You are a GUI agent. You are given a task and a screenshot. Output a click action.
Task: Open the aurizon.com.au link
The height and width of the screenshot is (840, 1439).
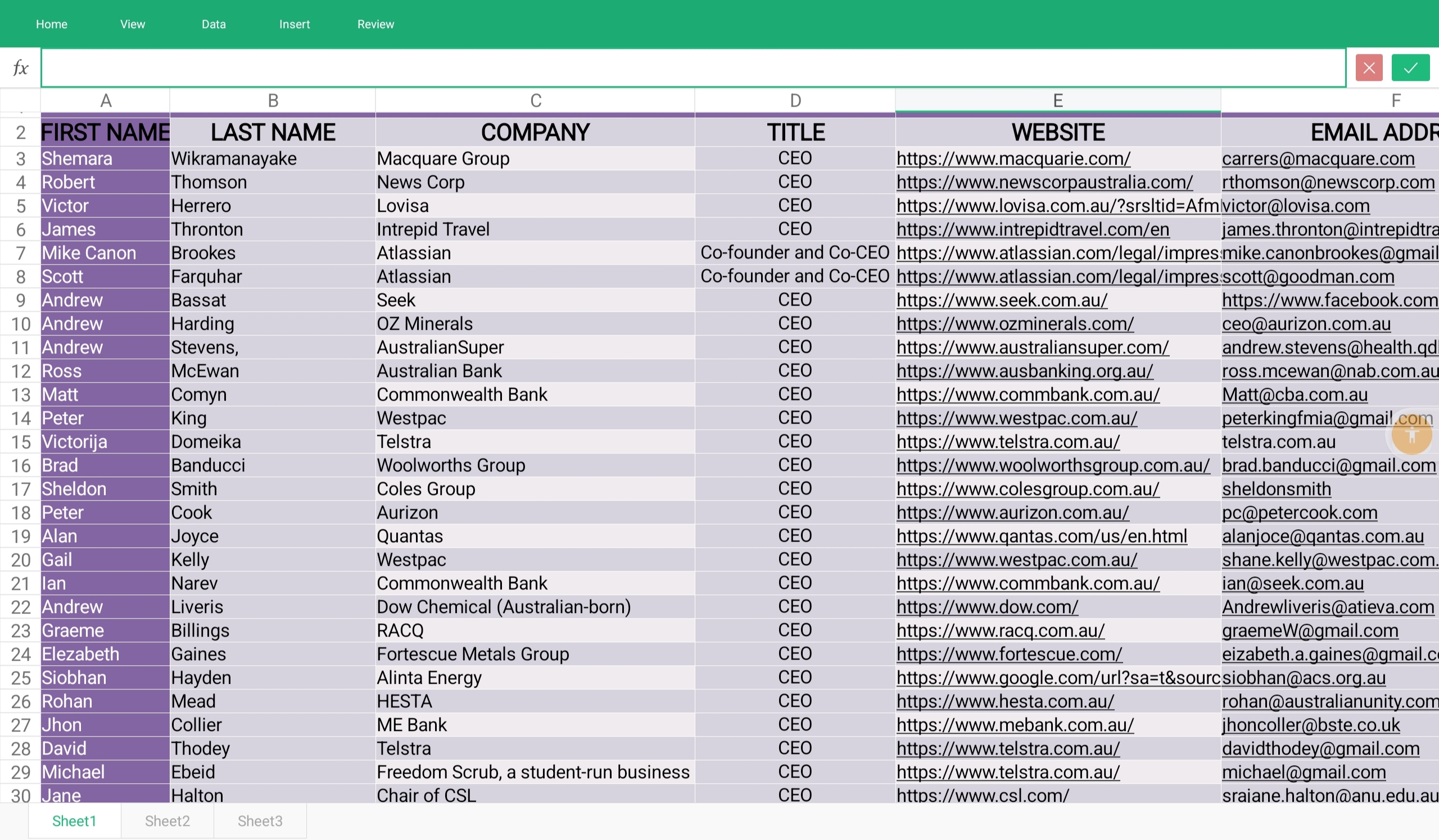coord(1012,512)
